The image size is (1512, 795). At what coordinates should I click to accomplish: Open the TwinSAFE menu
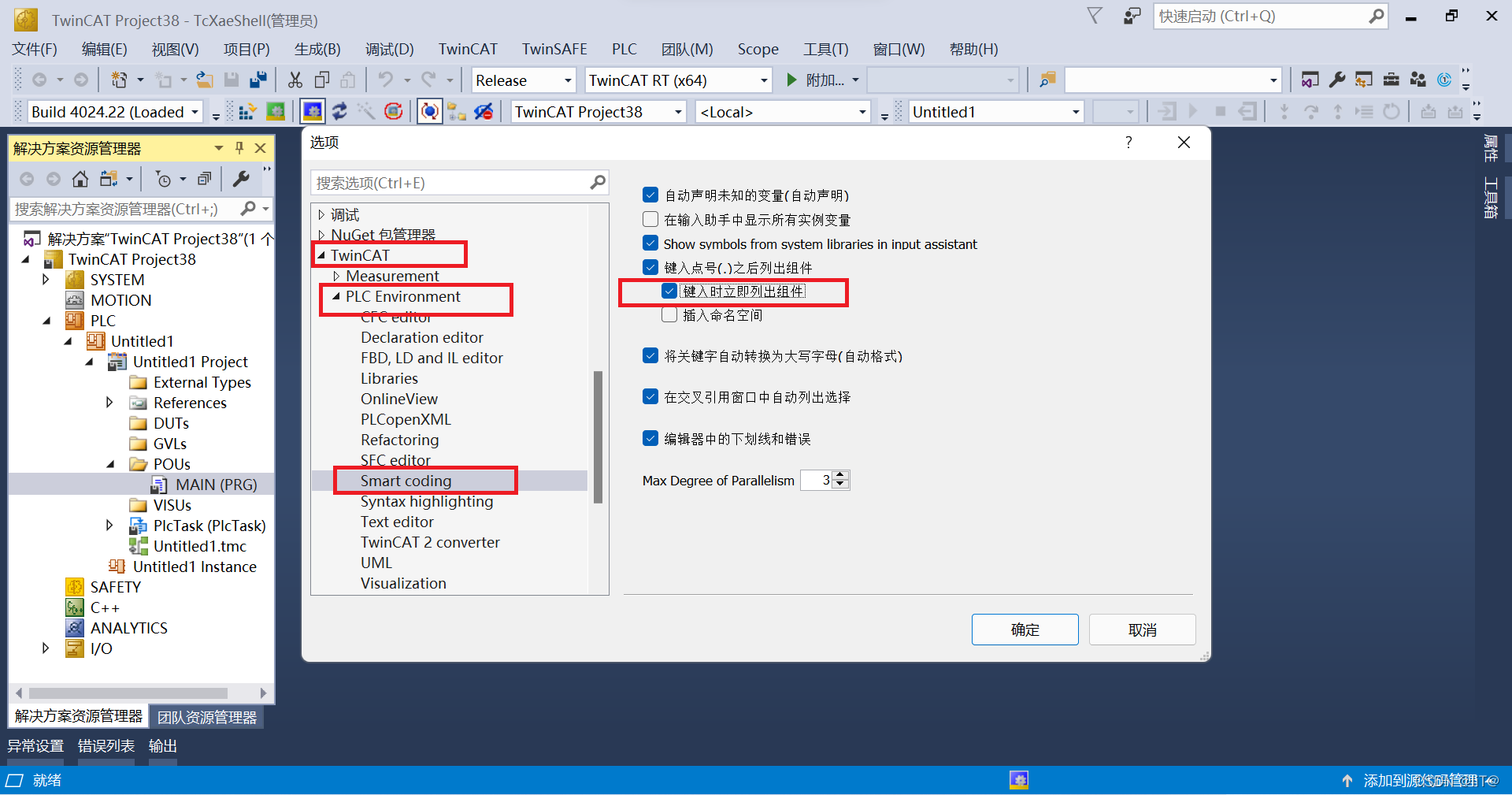click(554, 49)
